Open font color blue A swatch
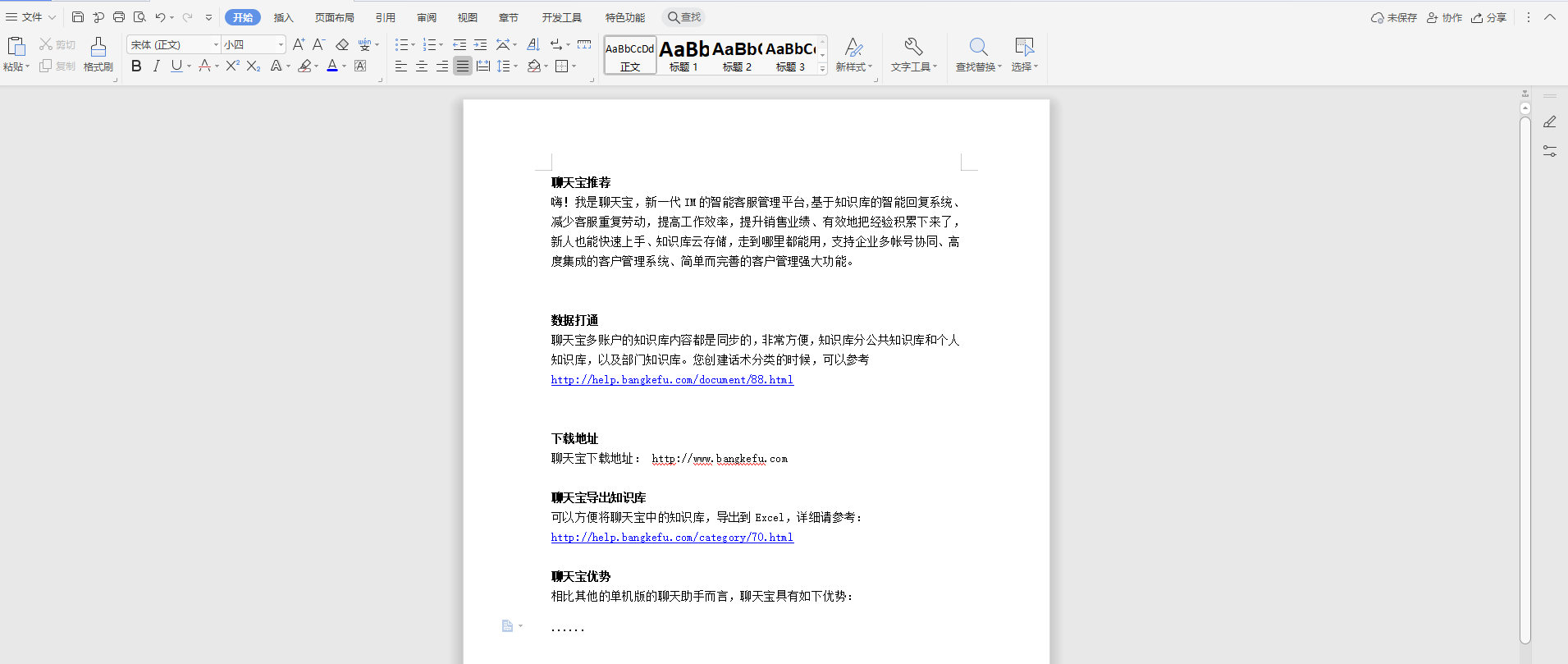The height and width of the screenshot is (664, 1568). pos(332,66)
